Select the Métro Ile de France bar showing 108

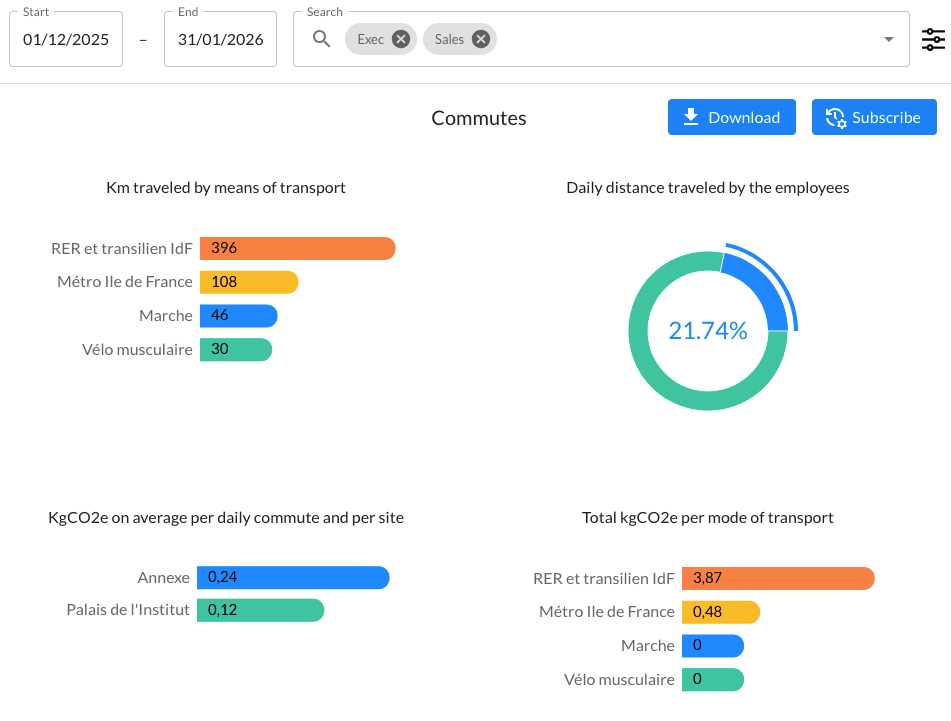pyautogui.click(x=249, y=282)
